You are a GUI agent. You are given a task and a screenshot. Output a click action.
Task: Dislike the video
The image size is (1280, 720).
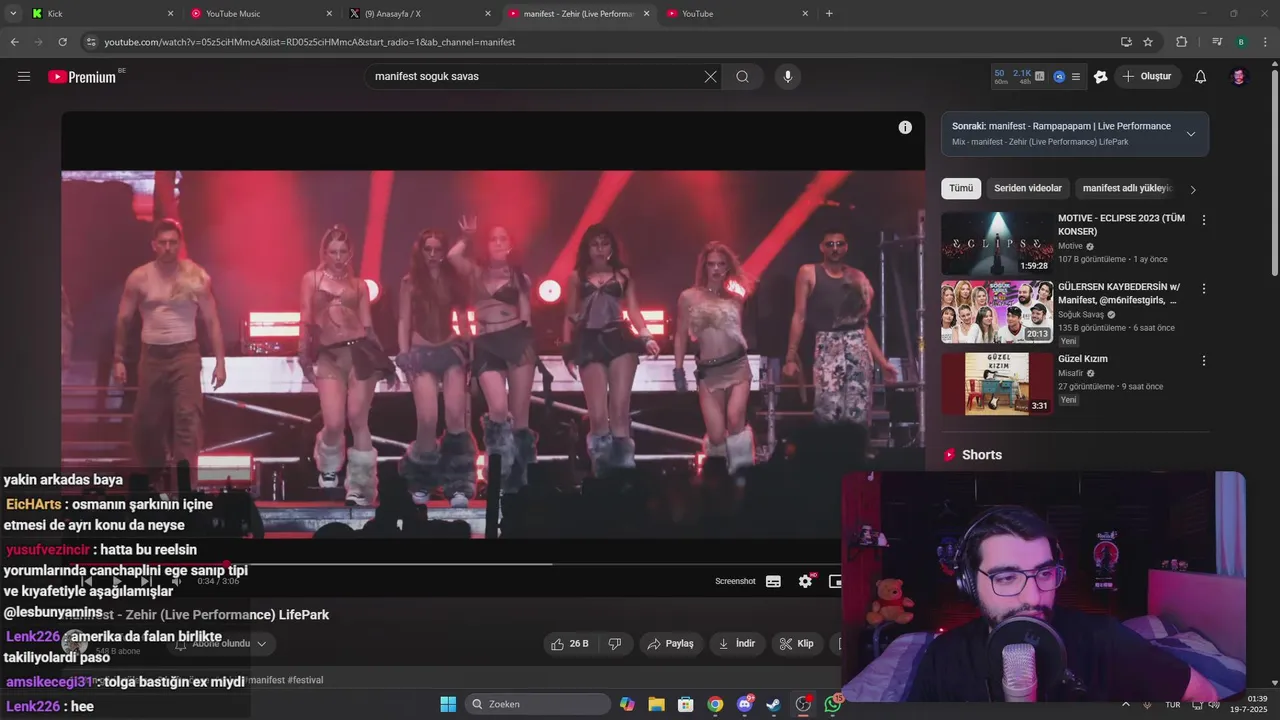click(615, 644)
